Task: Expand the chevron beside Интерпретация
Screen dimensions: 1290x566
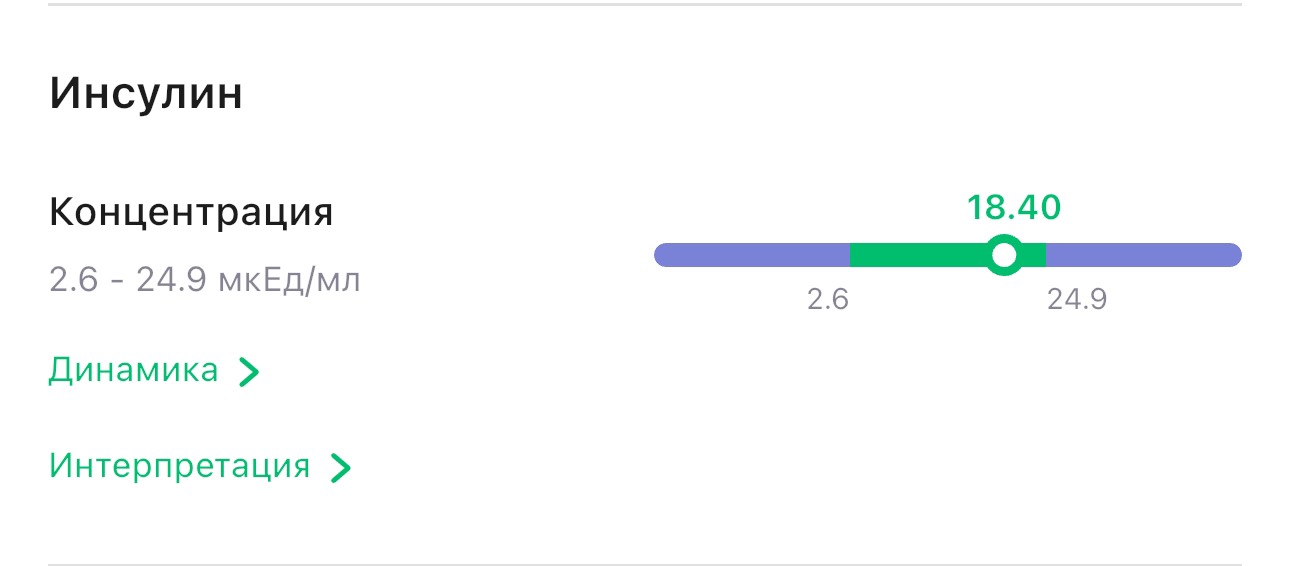Action: [341, 467]
